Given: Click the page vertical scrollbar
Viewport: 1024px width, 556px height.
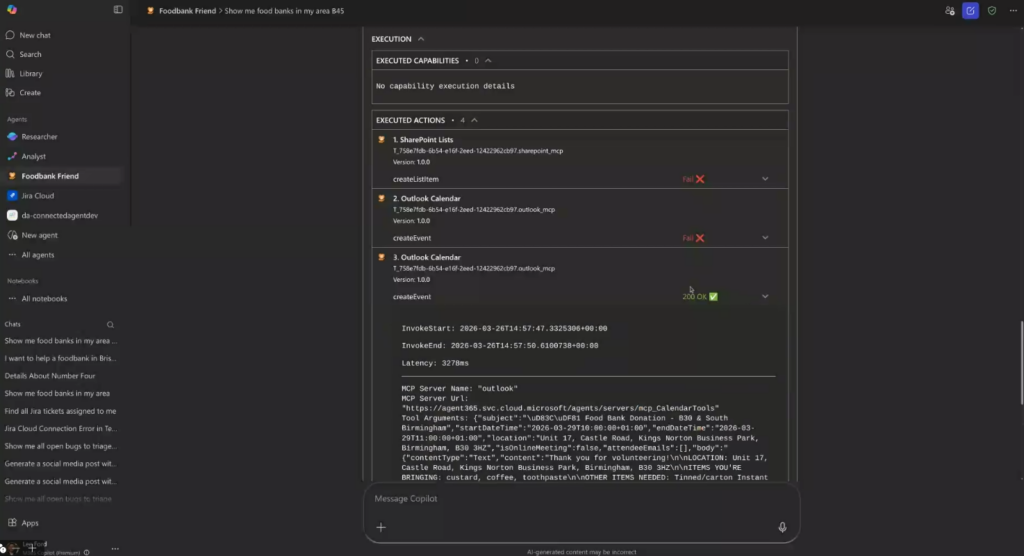Looking at the screenshot, I should (1021, 363).
